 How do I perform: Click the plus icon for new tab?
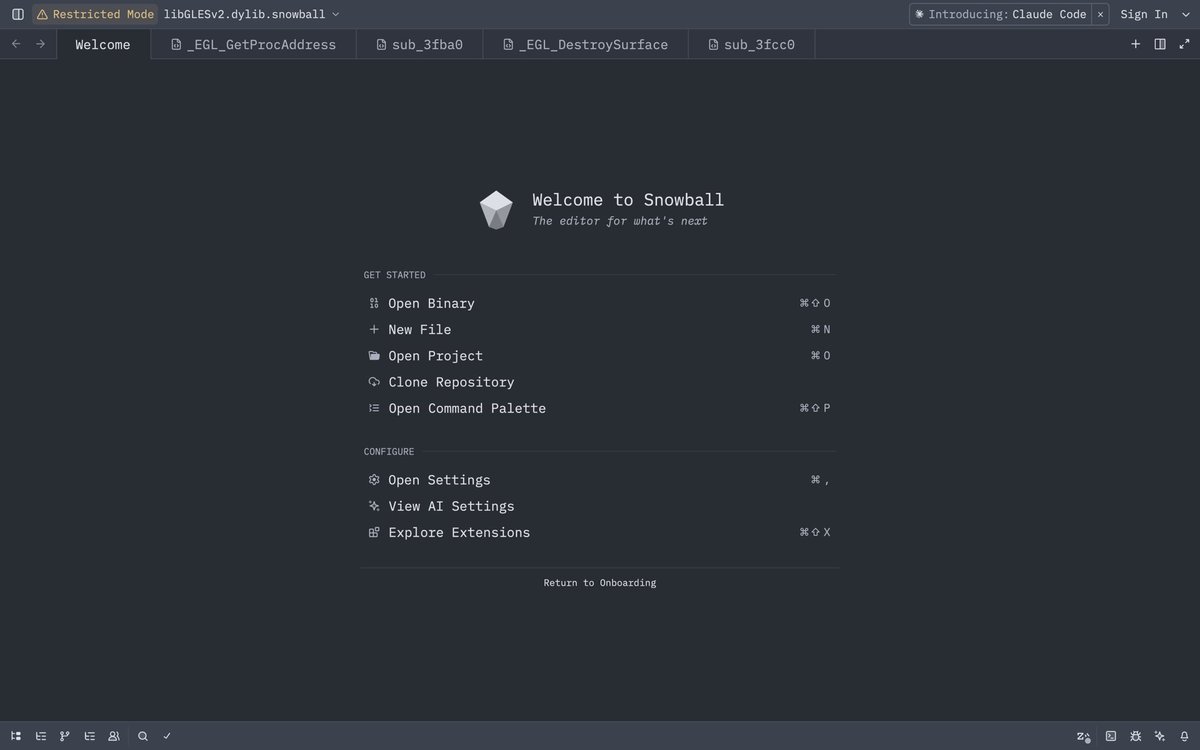point(1135,44)
